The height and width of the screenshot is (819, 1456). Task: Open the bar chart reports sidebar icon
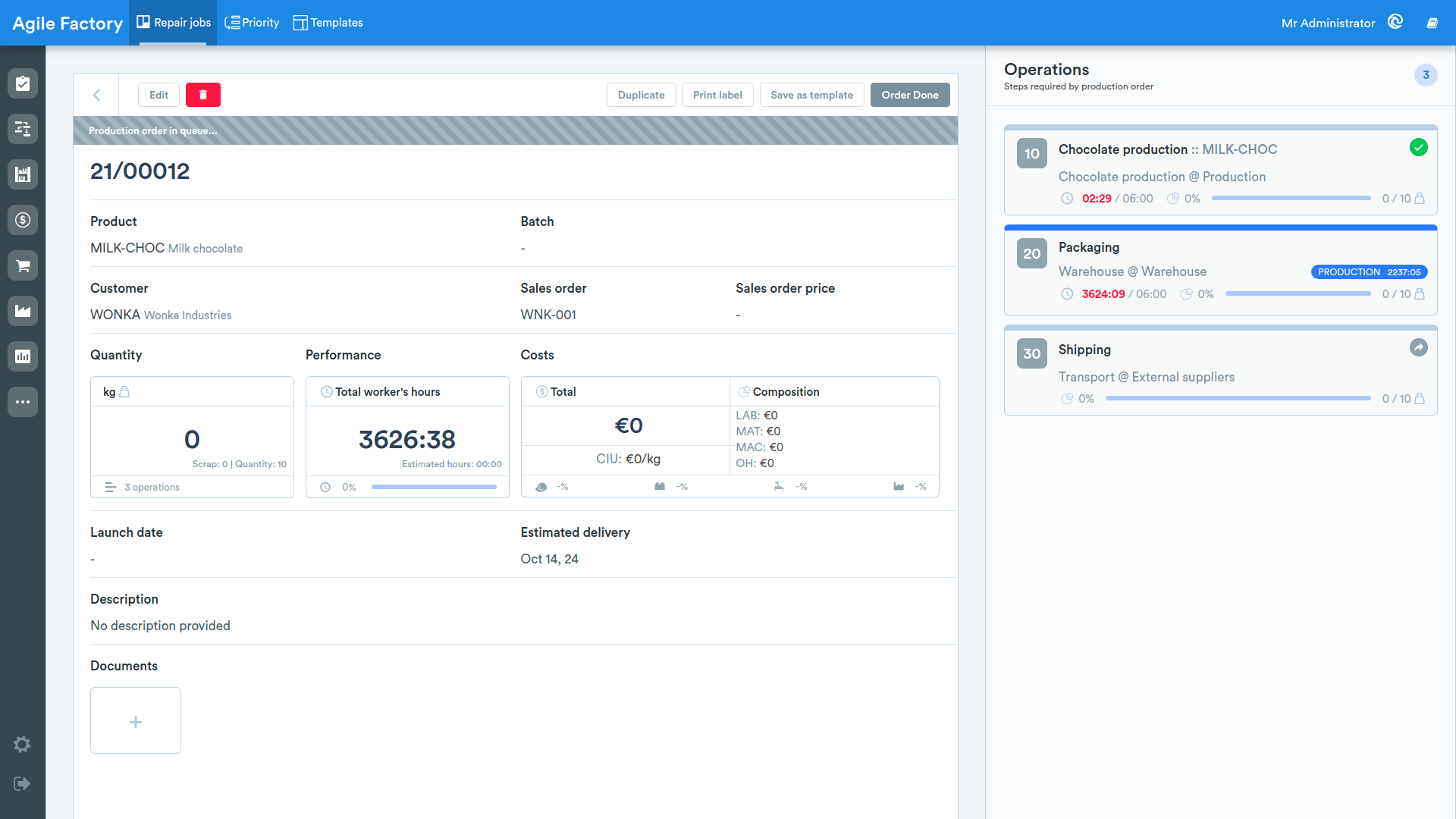[x=23, y=356]
